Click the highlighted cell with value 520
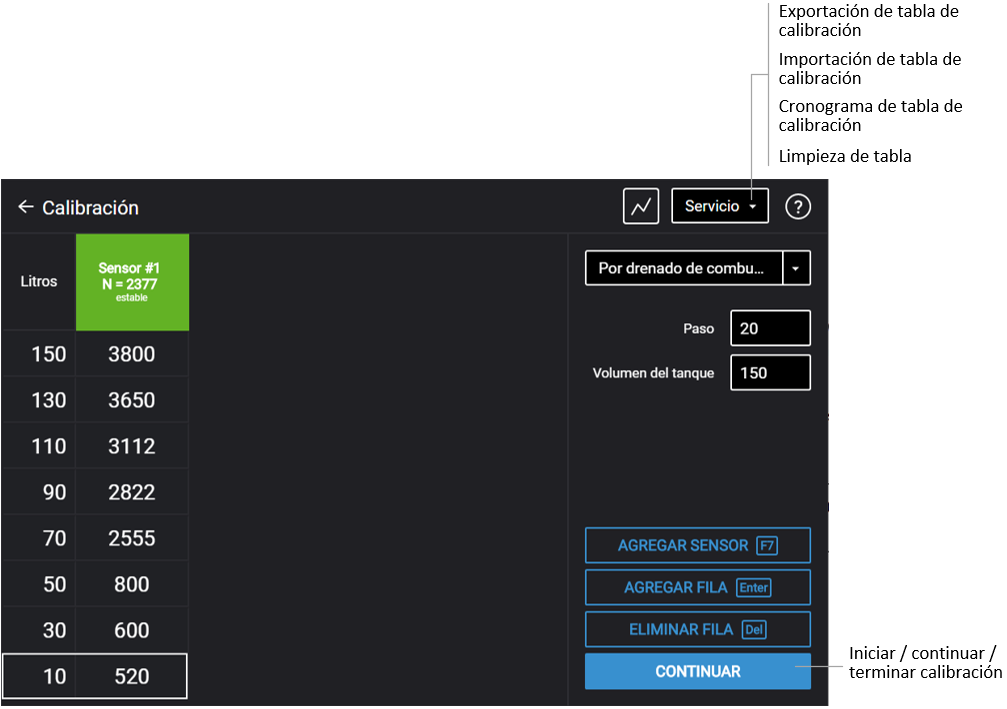 132,676
